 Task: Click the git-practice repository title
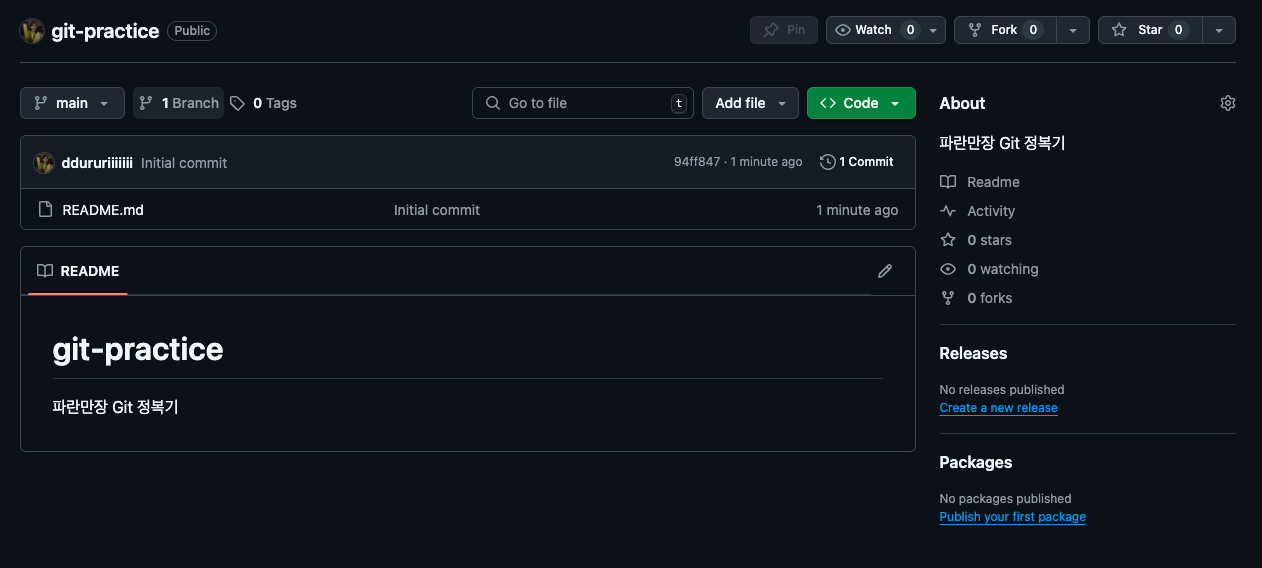pyautogui.click(x=105, y=31)
